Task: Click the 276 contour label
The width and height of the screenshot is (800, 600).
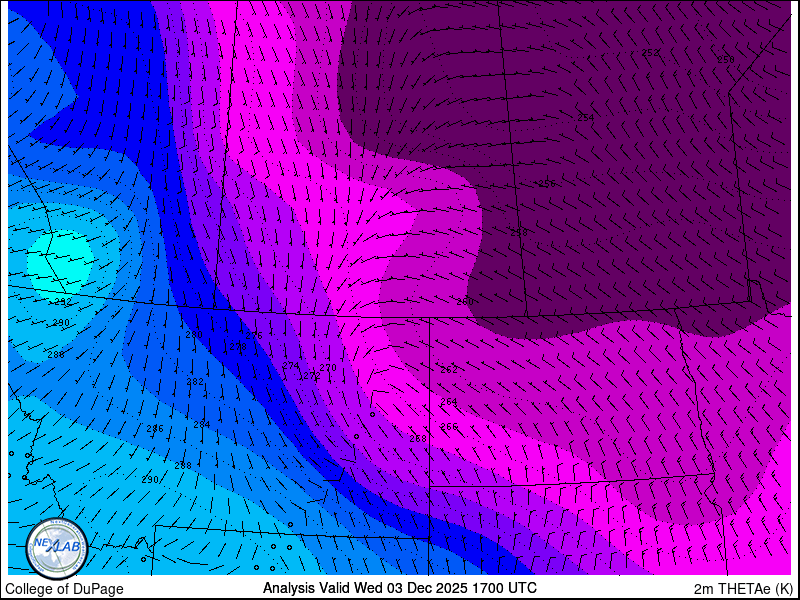Action: pyautogui.click(x=254, y=335)
